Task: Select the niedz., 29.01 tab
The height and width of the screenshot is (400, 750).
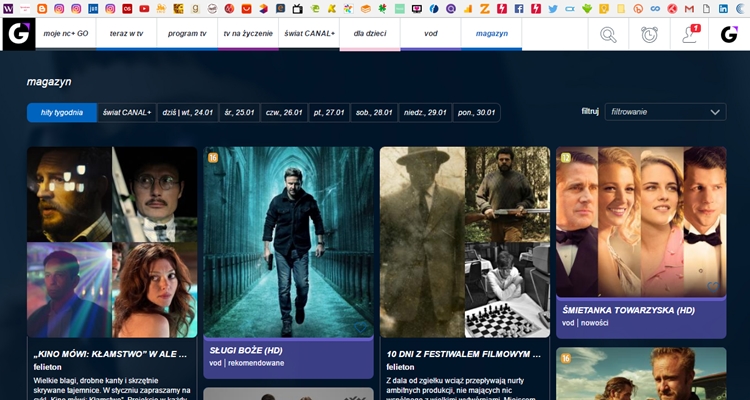Action: tap(425, 113)
